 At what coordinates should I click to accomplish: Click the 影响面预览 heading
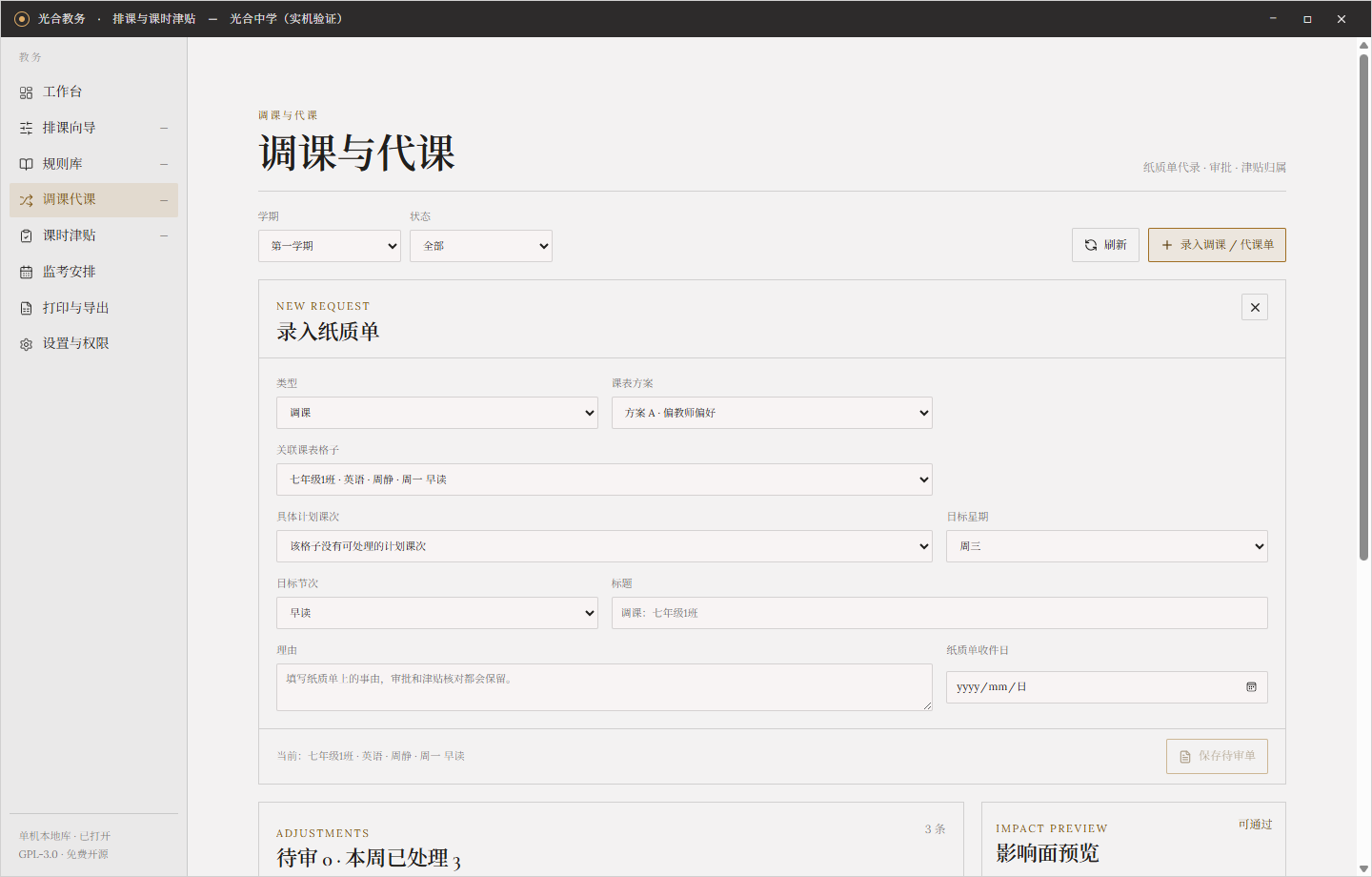coord(1047,853)
